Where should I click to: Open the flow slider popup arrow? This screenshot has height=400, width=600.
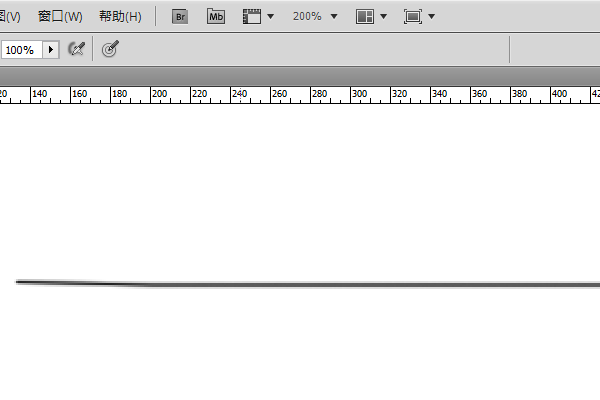pos(51,50)
